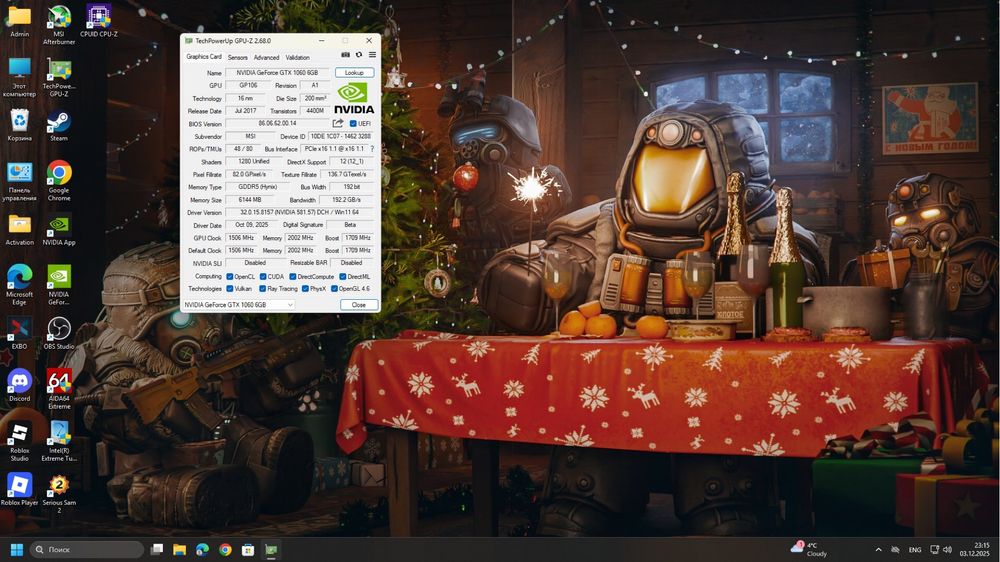
Task: Open Microsoft Edge desktop icon
Action: pos(19,285)
